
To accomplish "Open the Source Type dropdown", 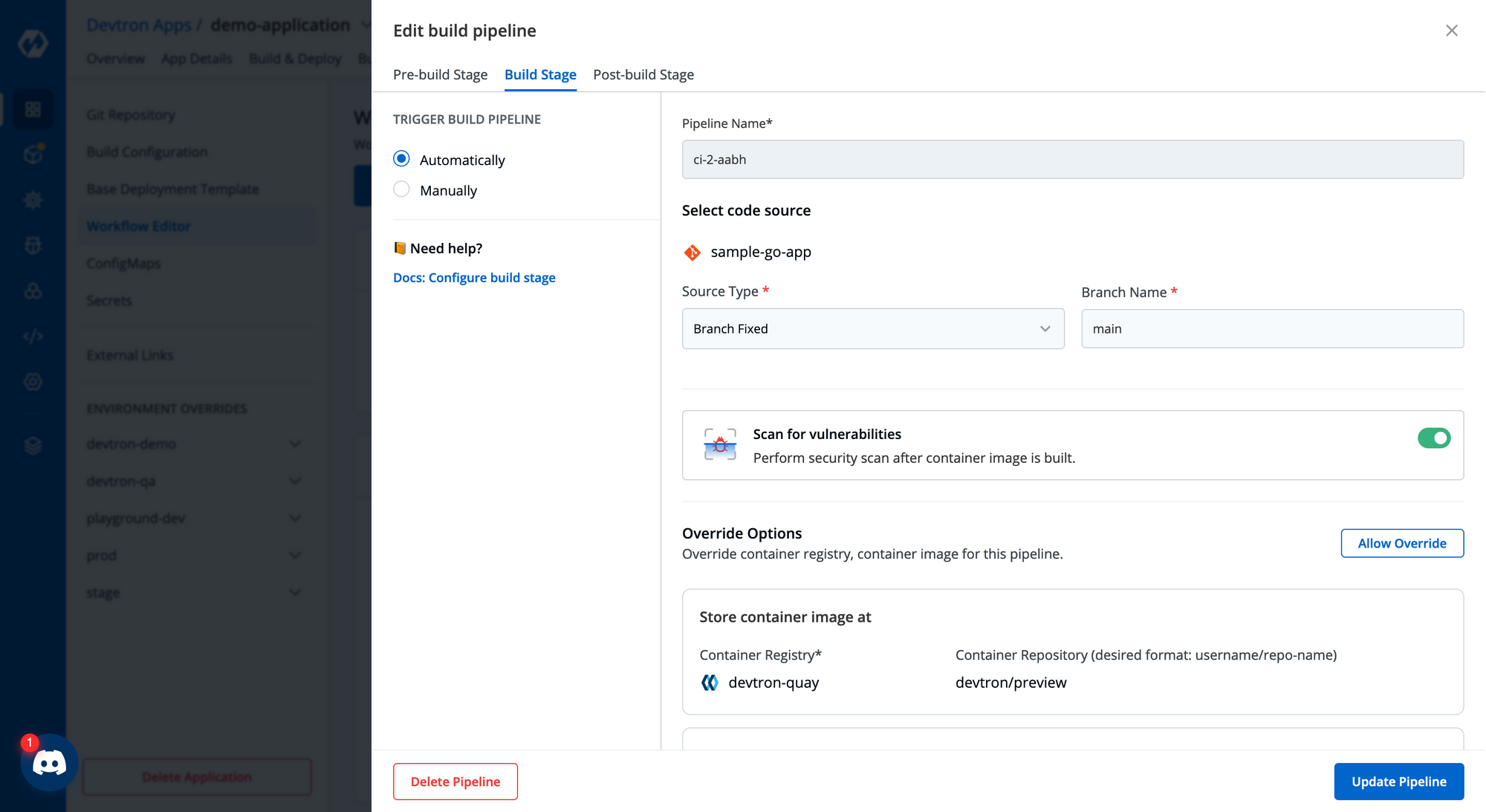I will tap(873, 329).
